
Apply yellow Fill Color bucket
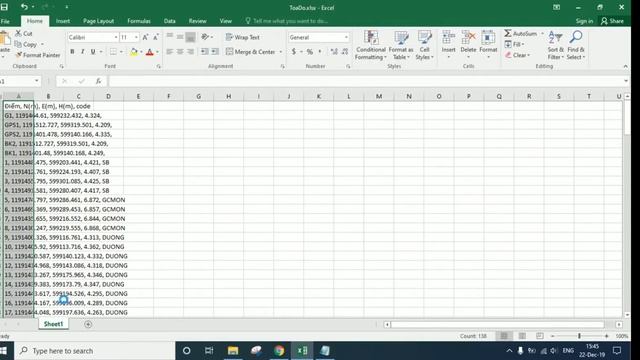(134, 52)
